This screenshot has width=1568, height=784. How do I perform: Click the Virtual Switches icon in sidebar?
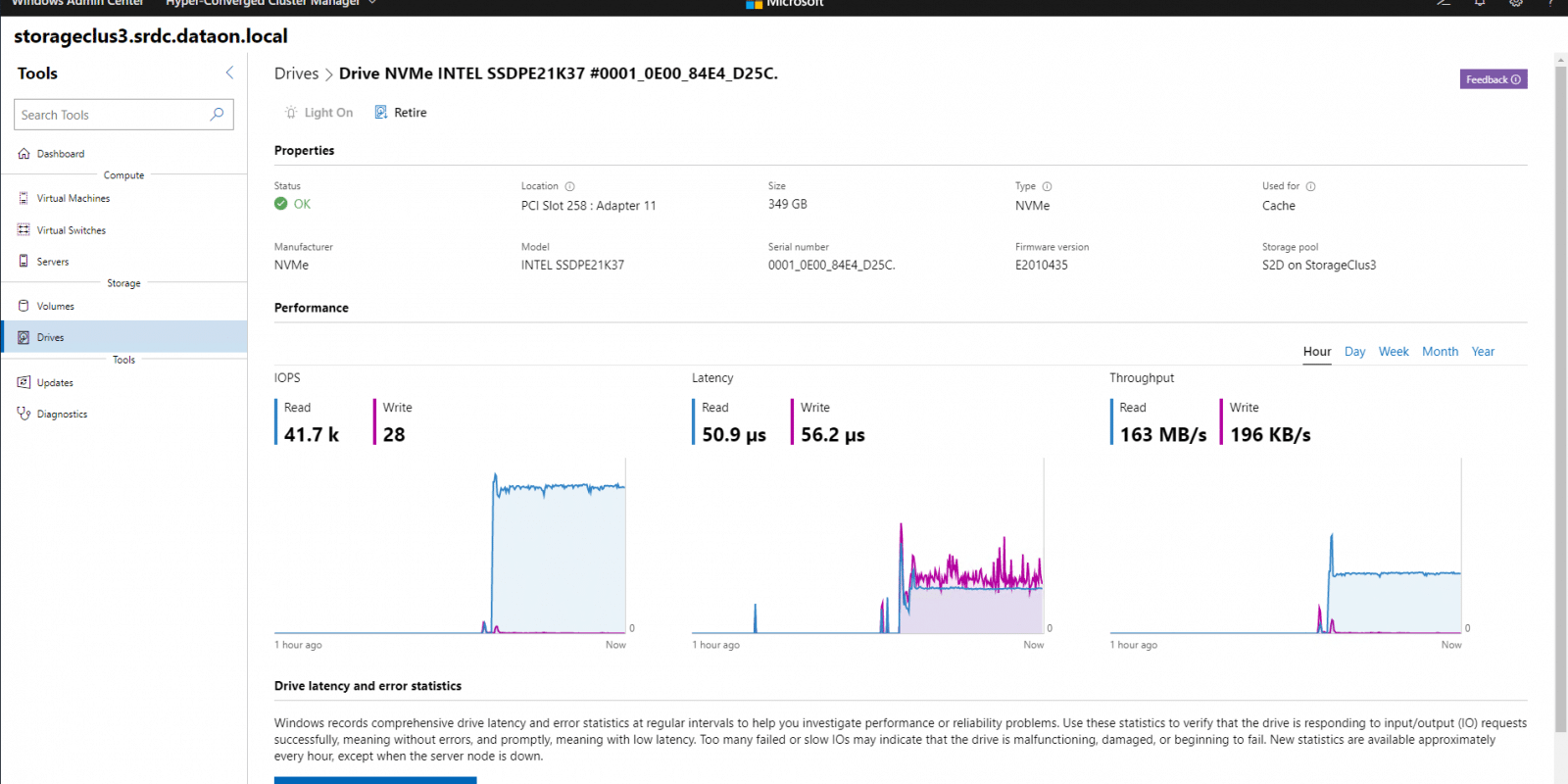pyautogui.click(x=24, y=229)
